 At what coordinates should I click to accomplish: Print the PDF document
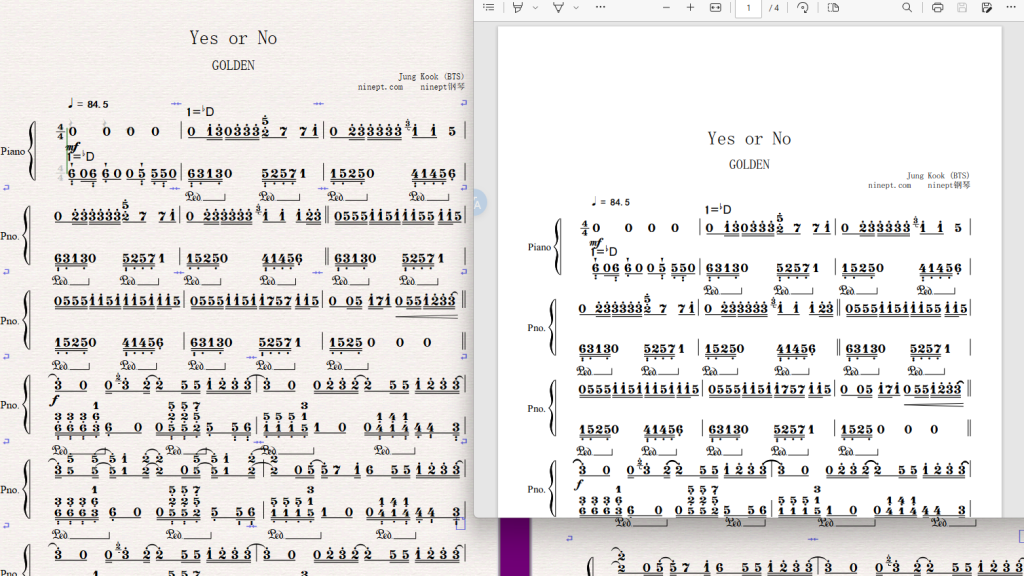[x=937, y=8]
